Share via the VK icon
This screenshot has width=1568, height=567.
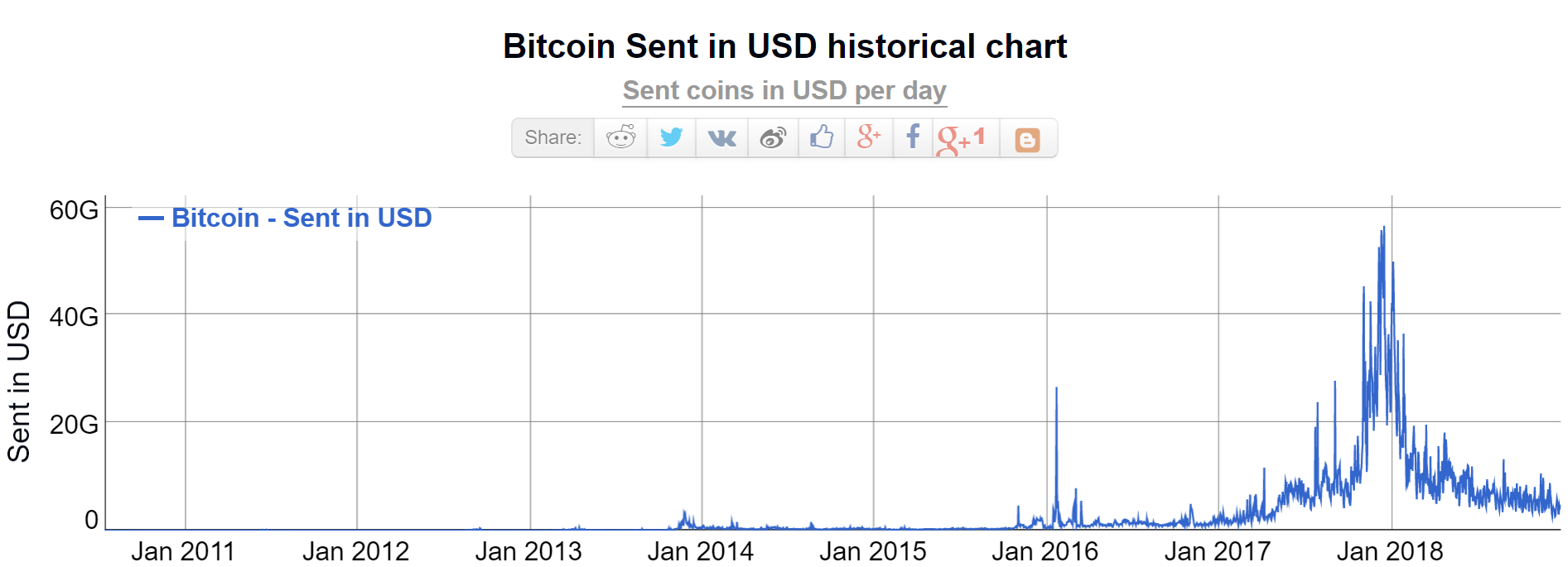click(x=721, y=137)
